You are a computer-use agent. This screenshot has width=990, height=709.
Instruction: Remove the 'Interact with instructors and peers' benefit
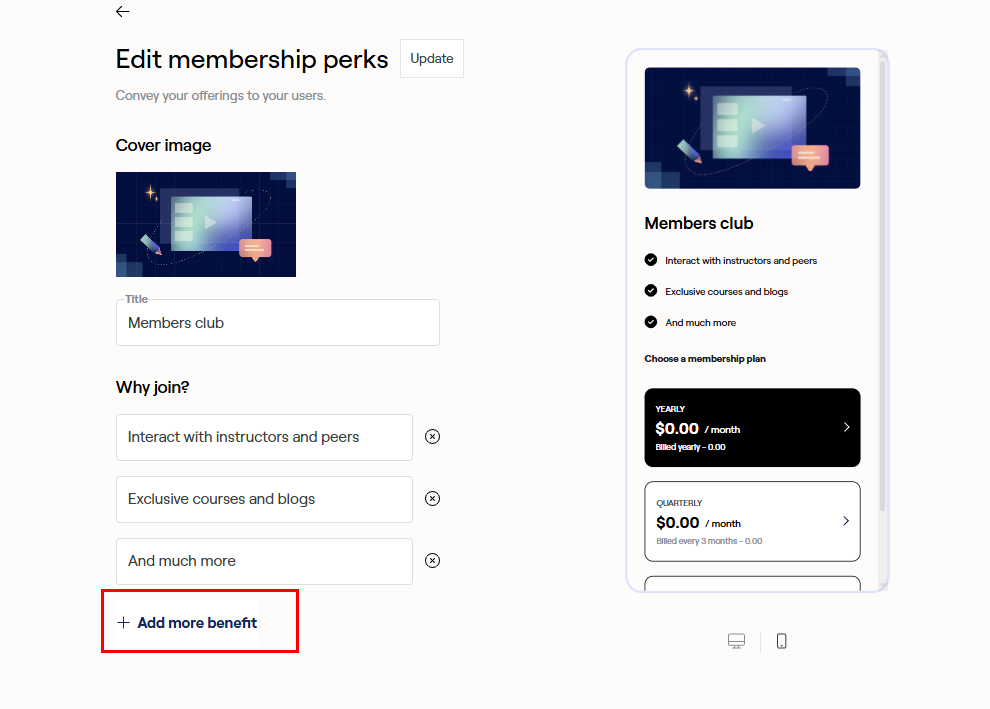click(x=432, y=437)
